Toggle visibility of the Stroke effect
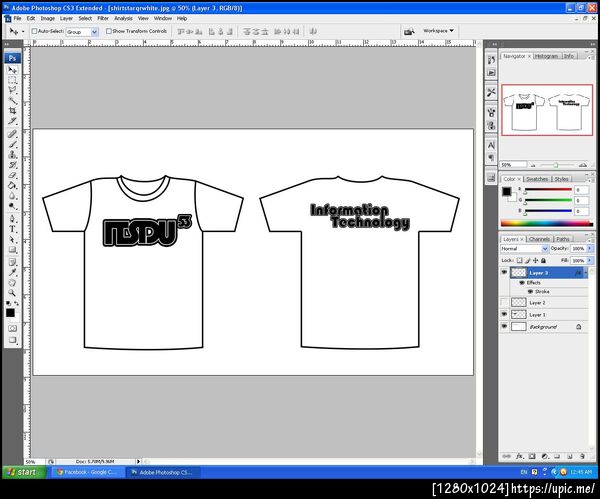This screenshot has height=499, width=600. (530, 292)
